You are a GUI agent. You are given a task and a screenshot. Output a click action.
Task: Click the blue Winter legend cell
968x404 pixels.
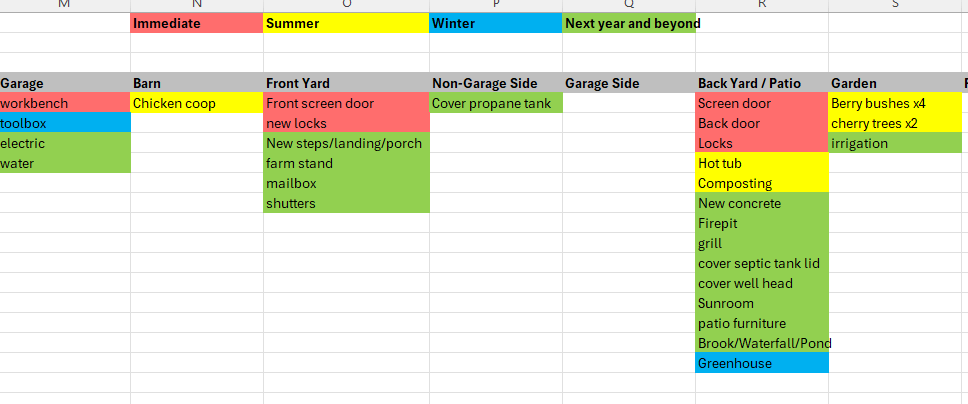point(495,23)
